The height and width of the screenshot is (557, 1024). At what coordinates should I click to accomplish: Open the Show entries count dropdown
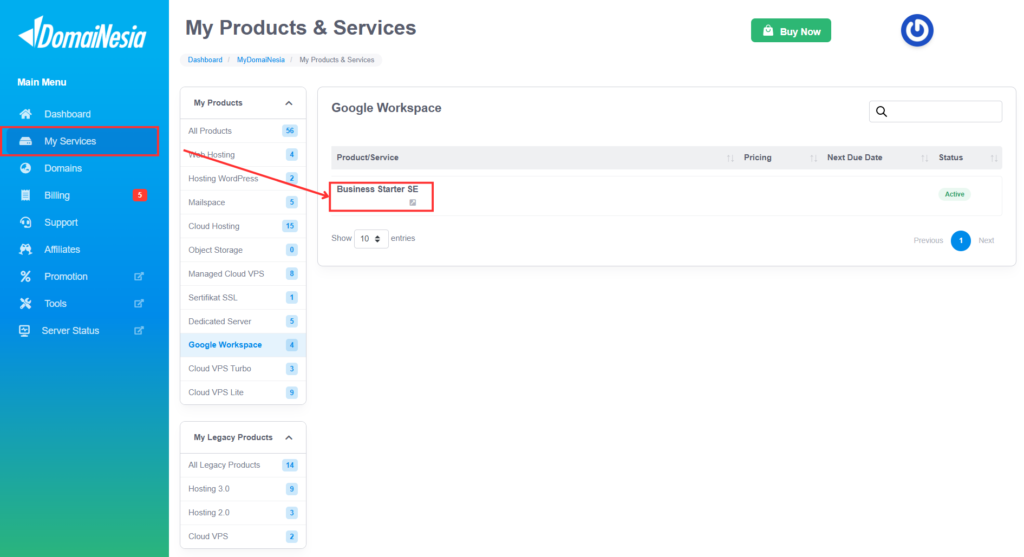point(371,239)
